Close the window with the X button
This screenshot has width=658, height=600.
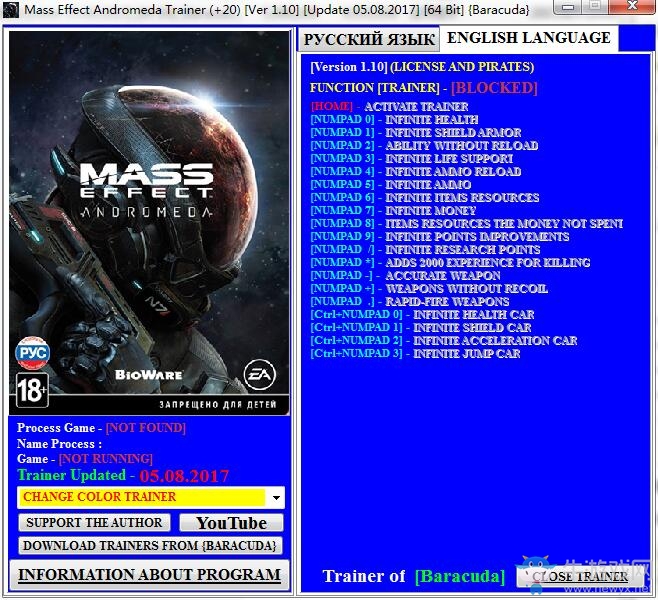632,6
